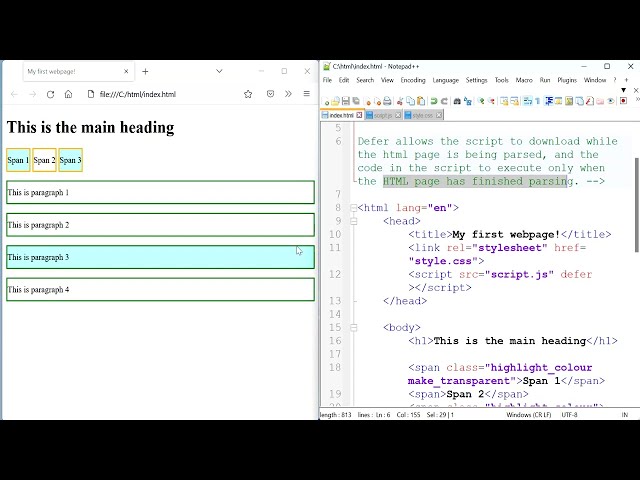This screenshot has height=480, width=640.
Task: Zoom out using the Notepad++ toolbar icon
Action: 491,101
